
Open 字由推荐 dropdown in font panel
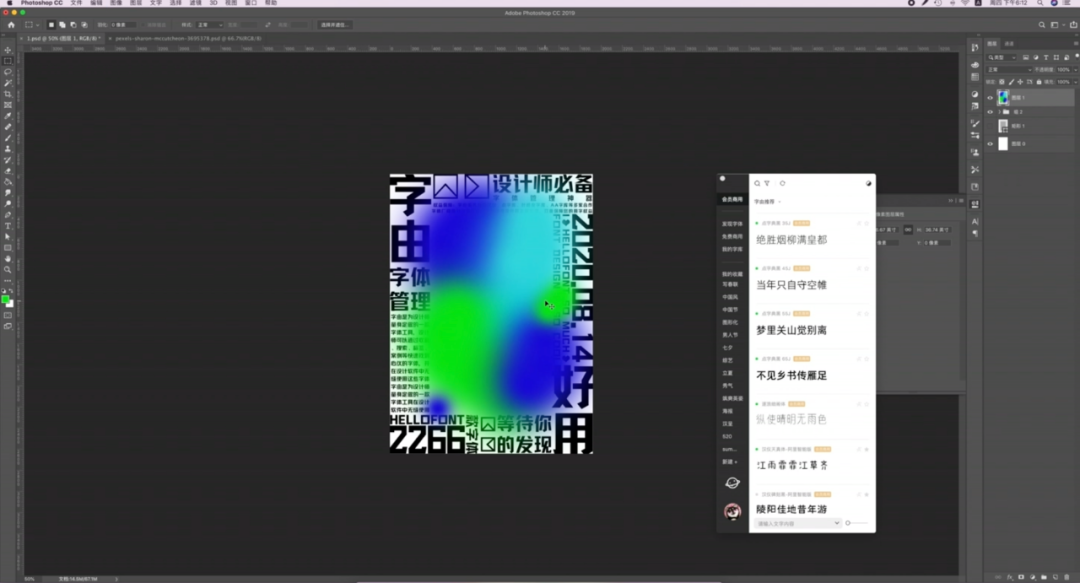click(767, 202)
